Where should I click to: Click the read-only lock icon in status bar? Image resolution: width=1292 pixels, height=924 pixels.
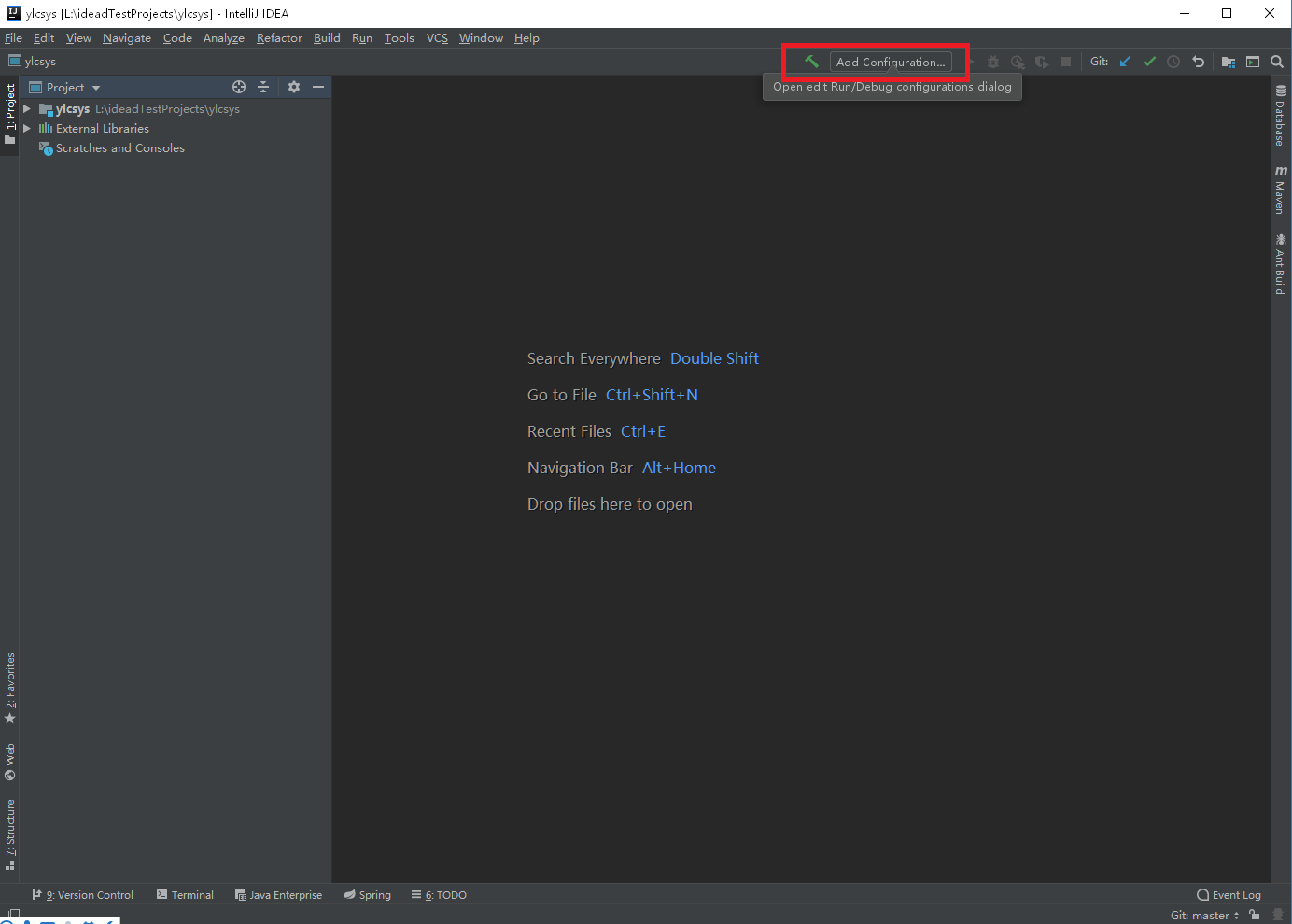1255,915
